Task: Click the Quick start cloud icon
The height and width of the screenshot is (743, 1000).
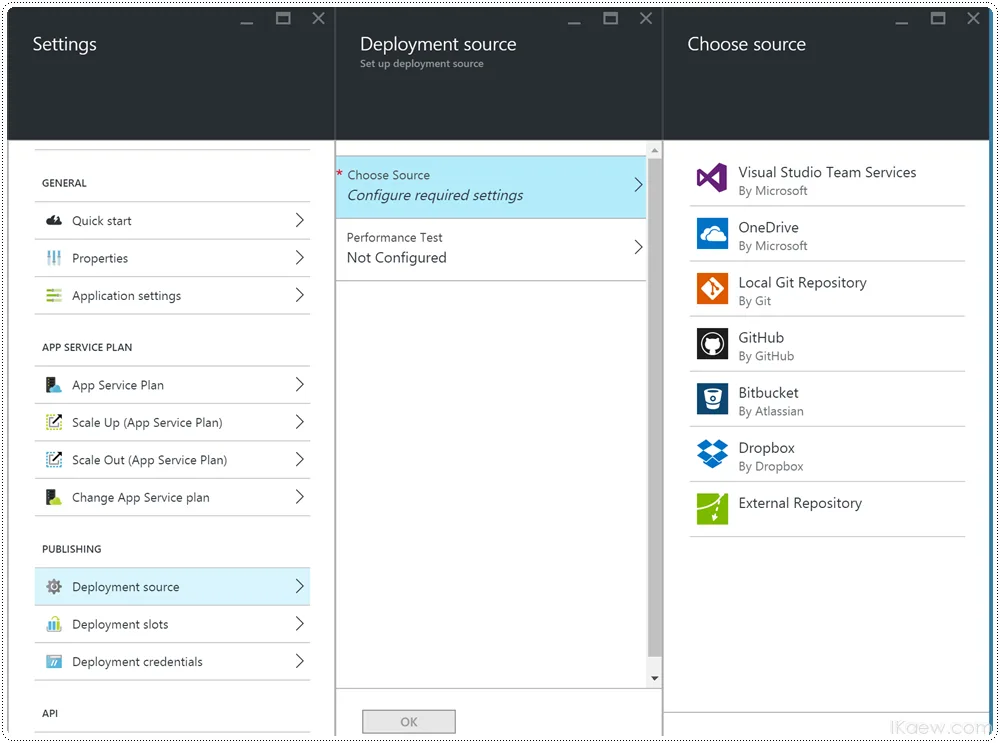Action: coord(54,221)
